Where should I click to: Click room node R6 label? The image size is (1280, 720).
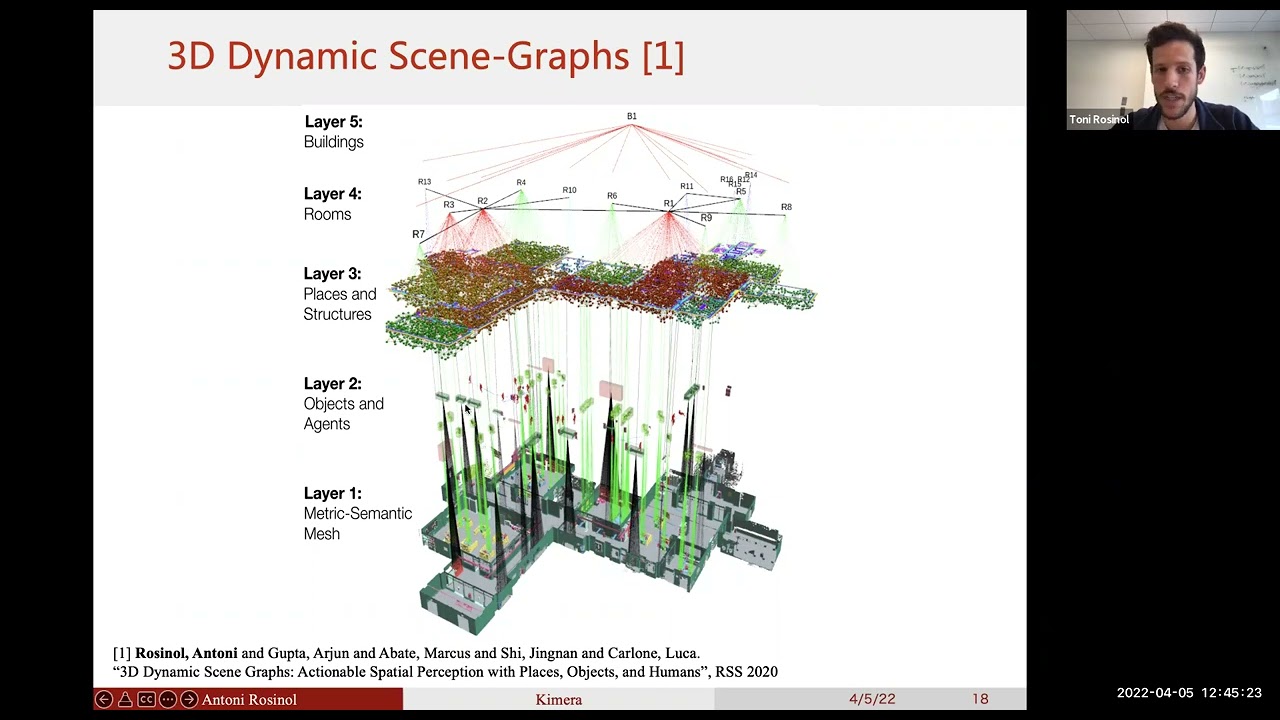click(x=612, y=196)
